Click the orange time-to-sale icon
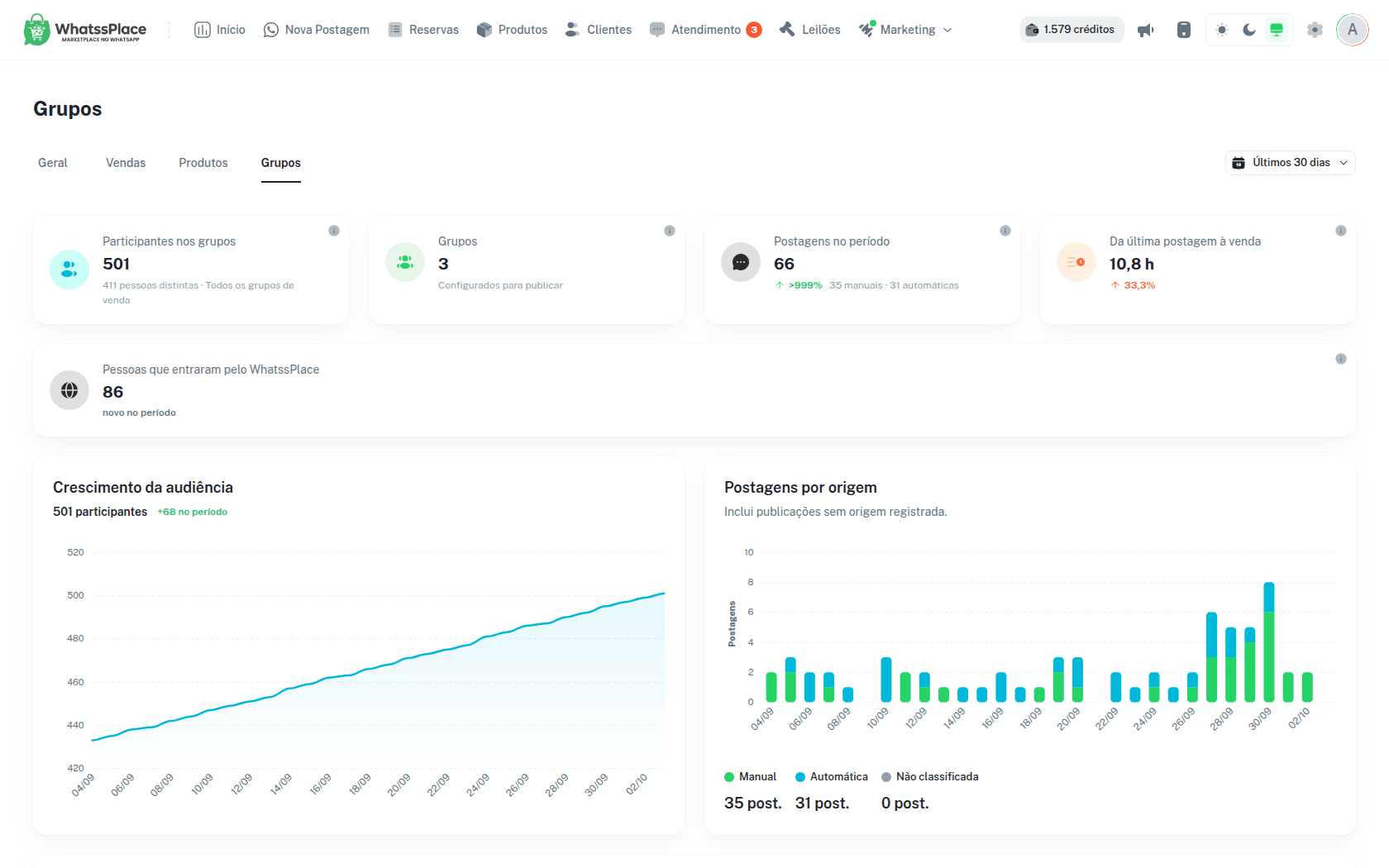 tap(1076, 262)
